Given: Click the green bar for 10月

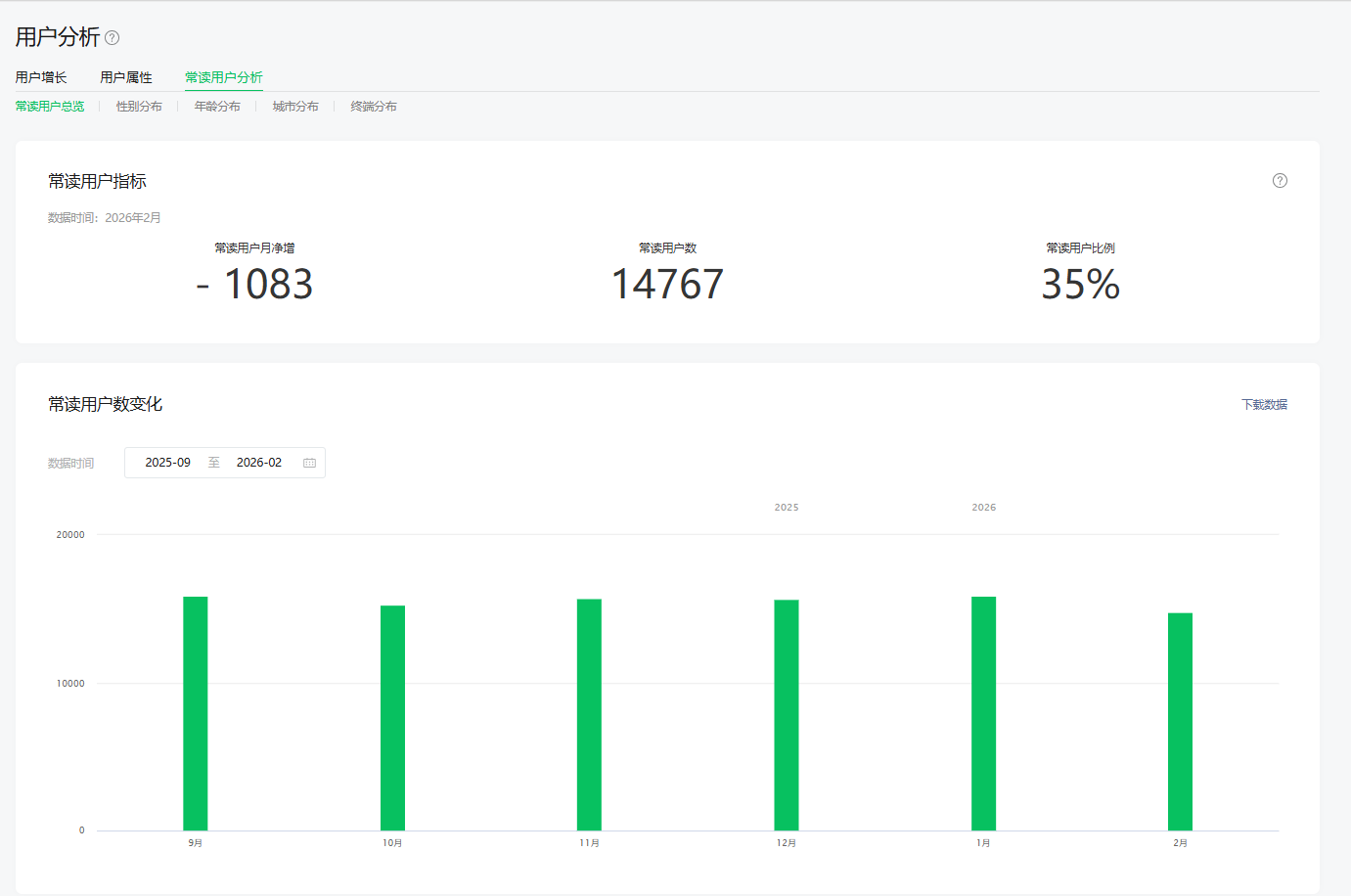Looking at the screenshot, I should pyautogui.click(x=392, y=719).
